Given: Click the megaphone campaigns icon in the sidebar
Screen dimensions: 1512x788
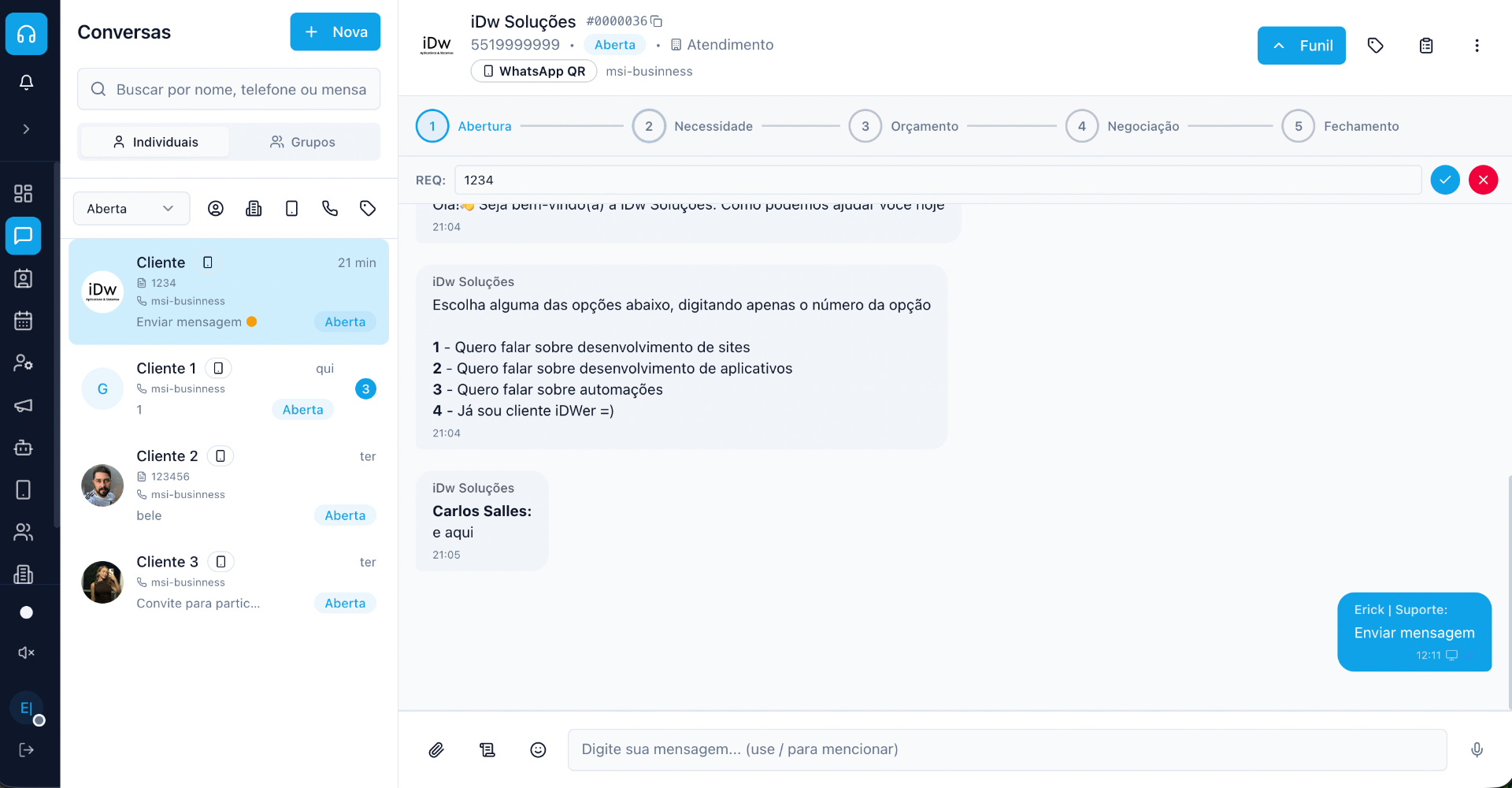Looking at the screenshot, I should pos(24,406).
